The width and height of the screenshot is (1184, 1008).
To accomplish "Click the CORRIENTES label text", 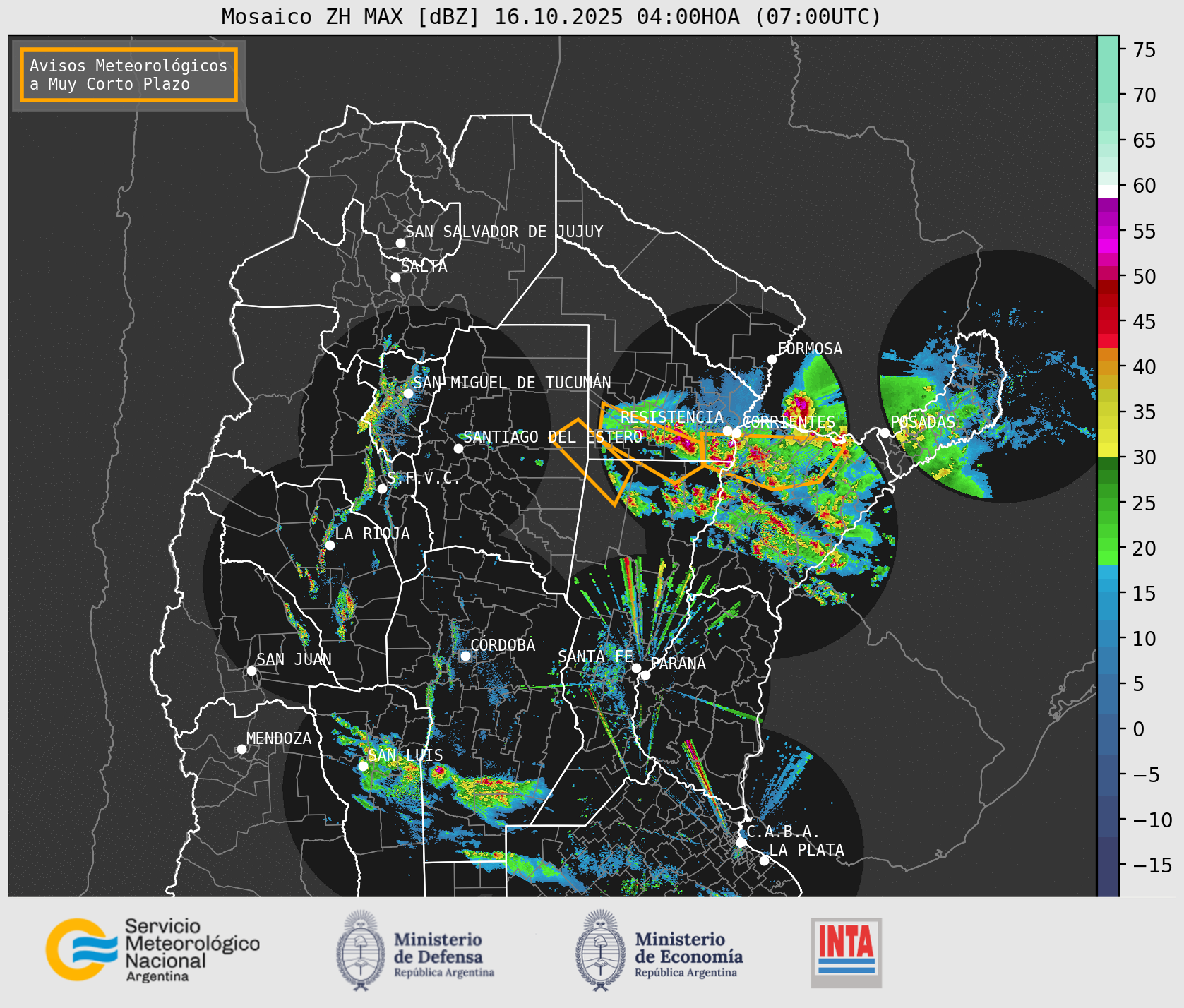I will coord(789,422).
